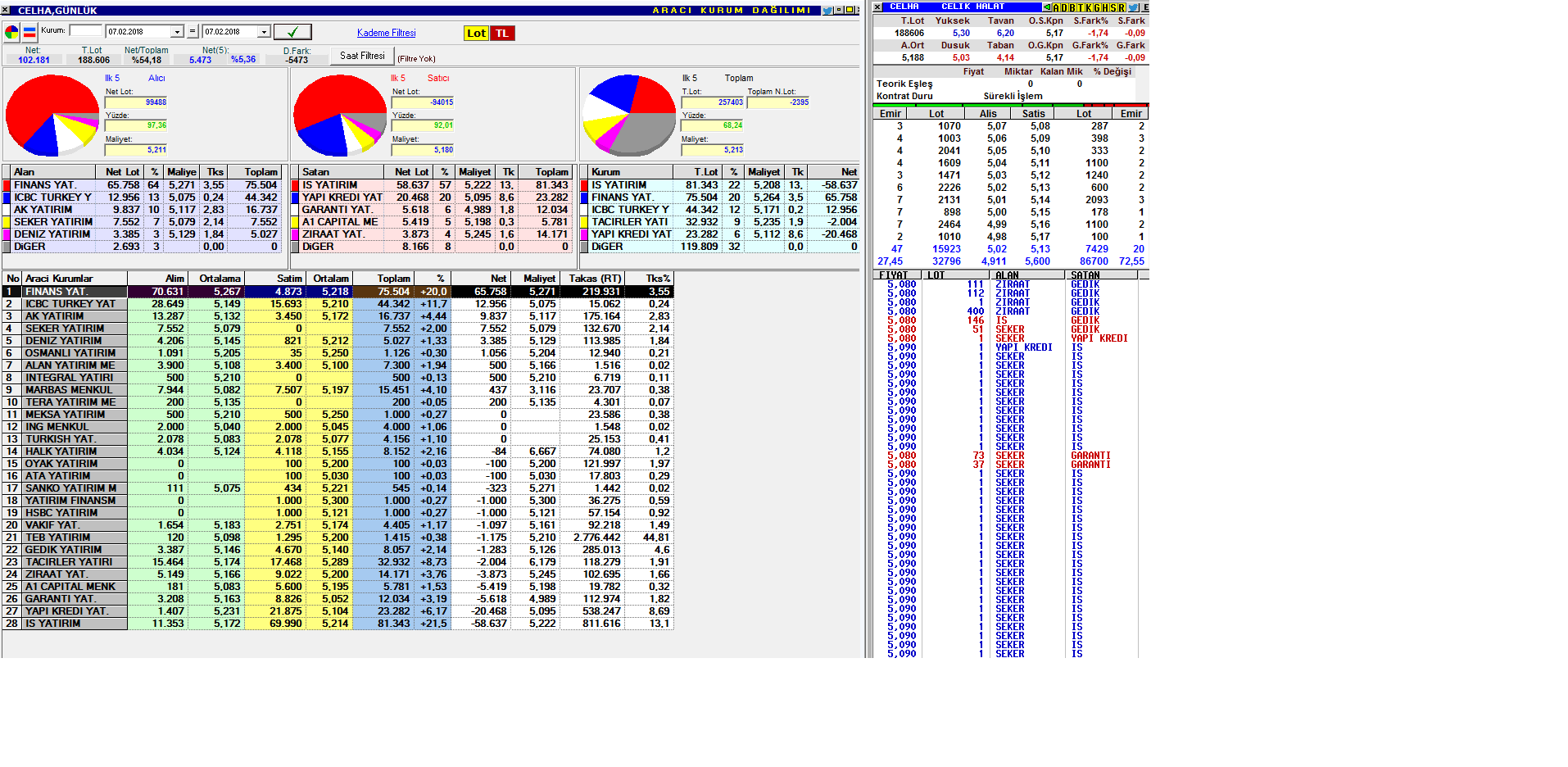
Task: Click order book ask price 5,08
Action: tap(1040, 126)
